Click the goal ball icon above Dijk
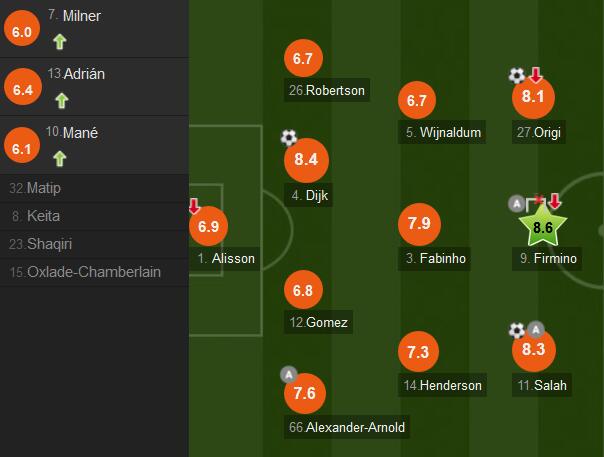 click(289, 138)
